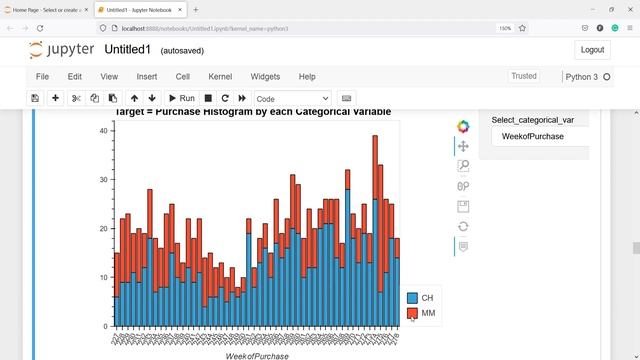Open the cell type Code dropdown
This screenshot has height=360, width=640.
coord(293,99)
